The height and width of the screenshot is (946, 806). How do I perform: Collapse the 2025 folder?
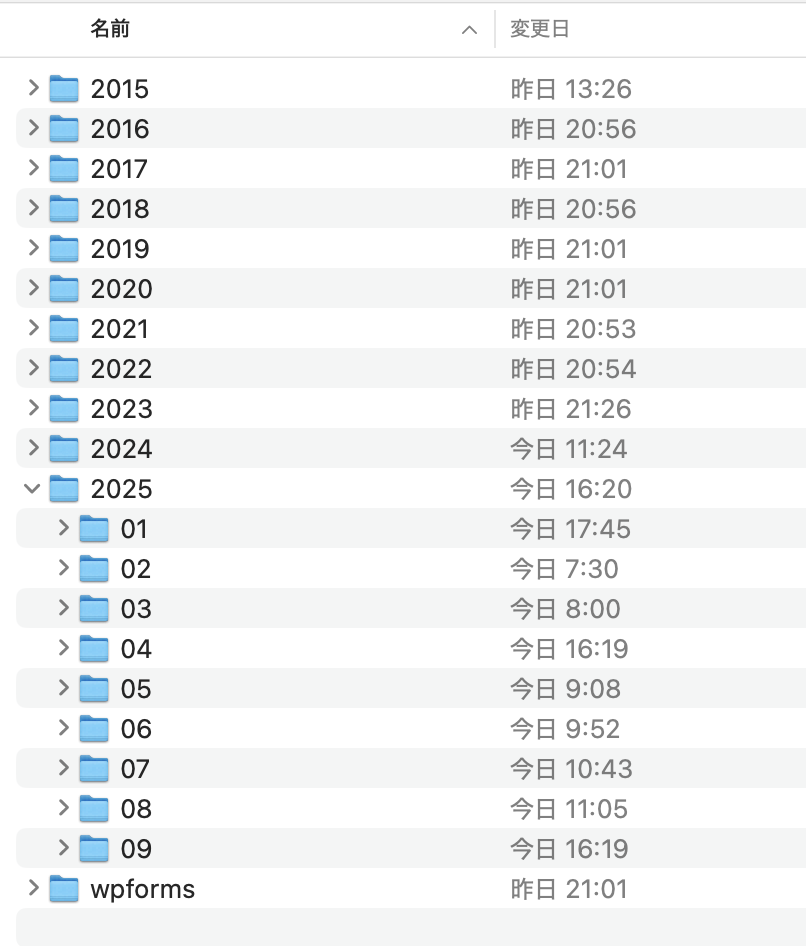(x=33, y=489)
